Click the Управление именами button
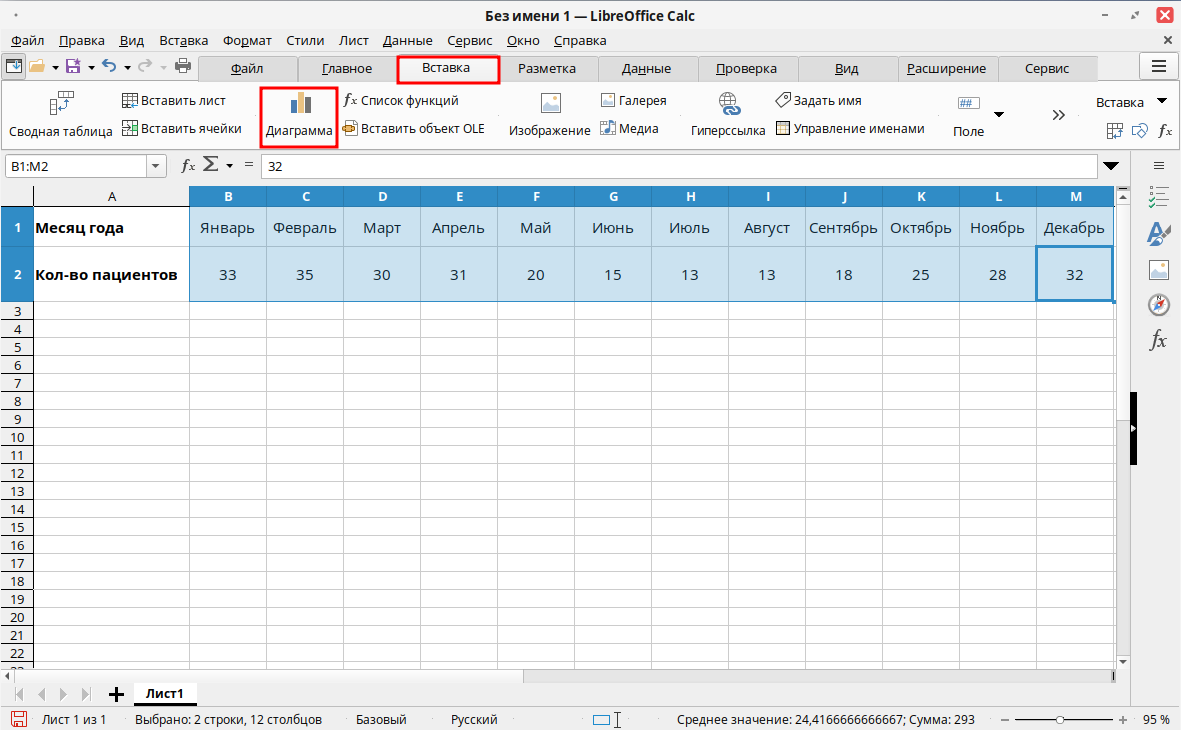 (x=850, y=129)
